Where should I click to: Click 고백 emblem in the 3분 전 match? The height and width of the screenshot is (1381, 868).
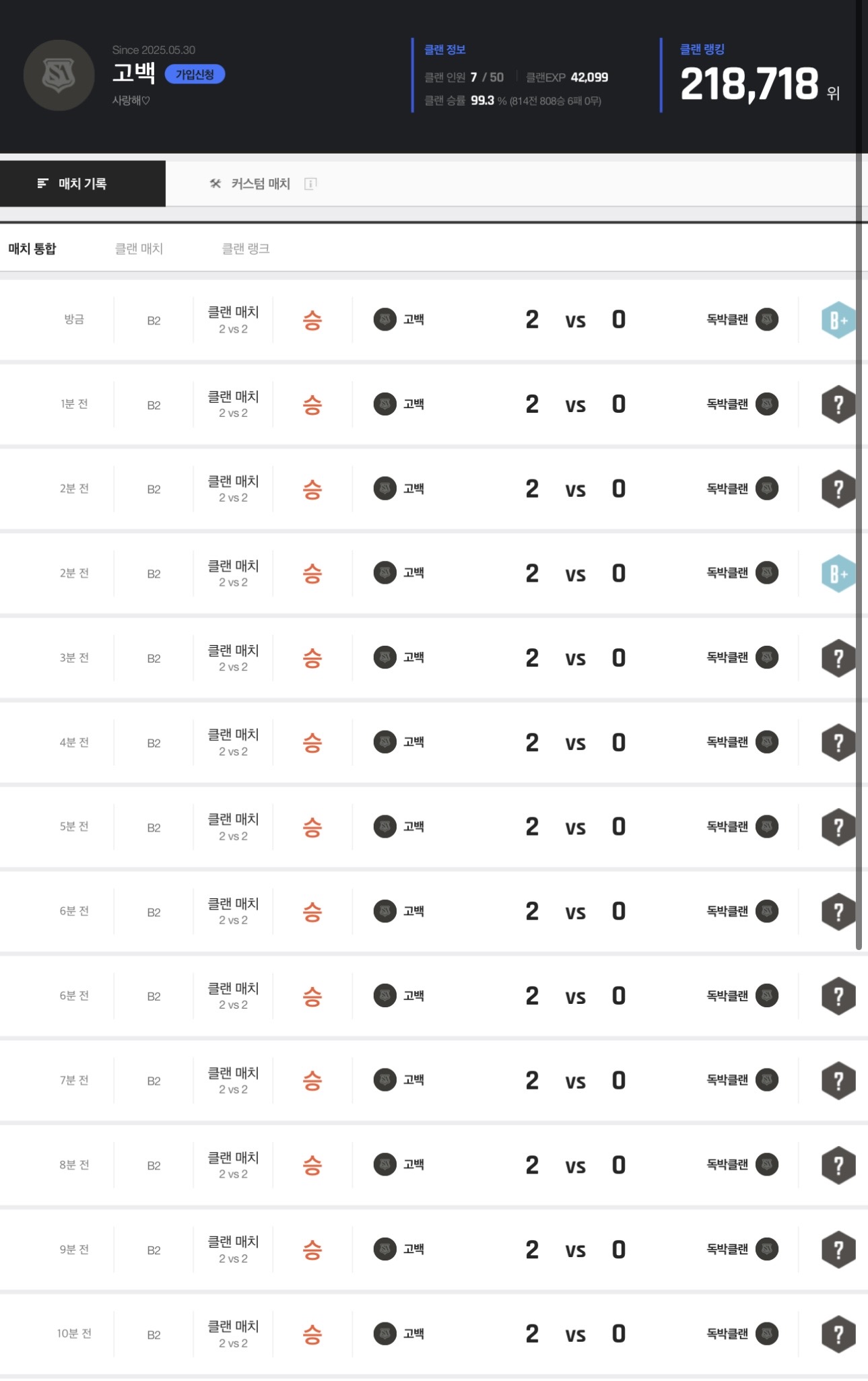(x=385, y=657)
